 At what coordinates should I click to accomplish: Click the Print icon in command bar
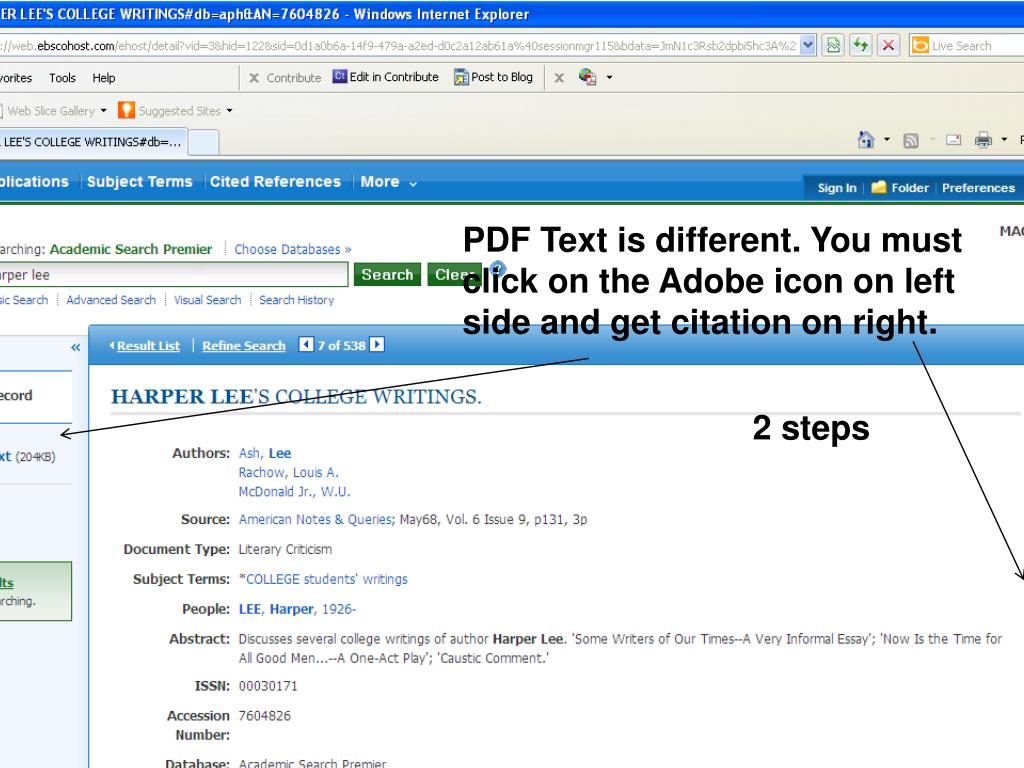[983, 139]
